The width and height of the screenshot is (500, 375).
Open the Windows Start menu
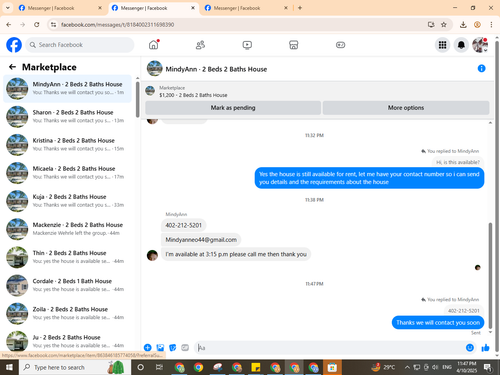pos(9,367)
